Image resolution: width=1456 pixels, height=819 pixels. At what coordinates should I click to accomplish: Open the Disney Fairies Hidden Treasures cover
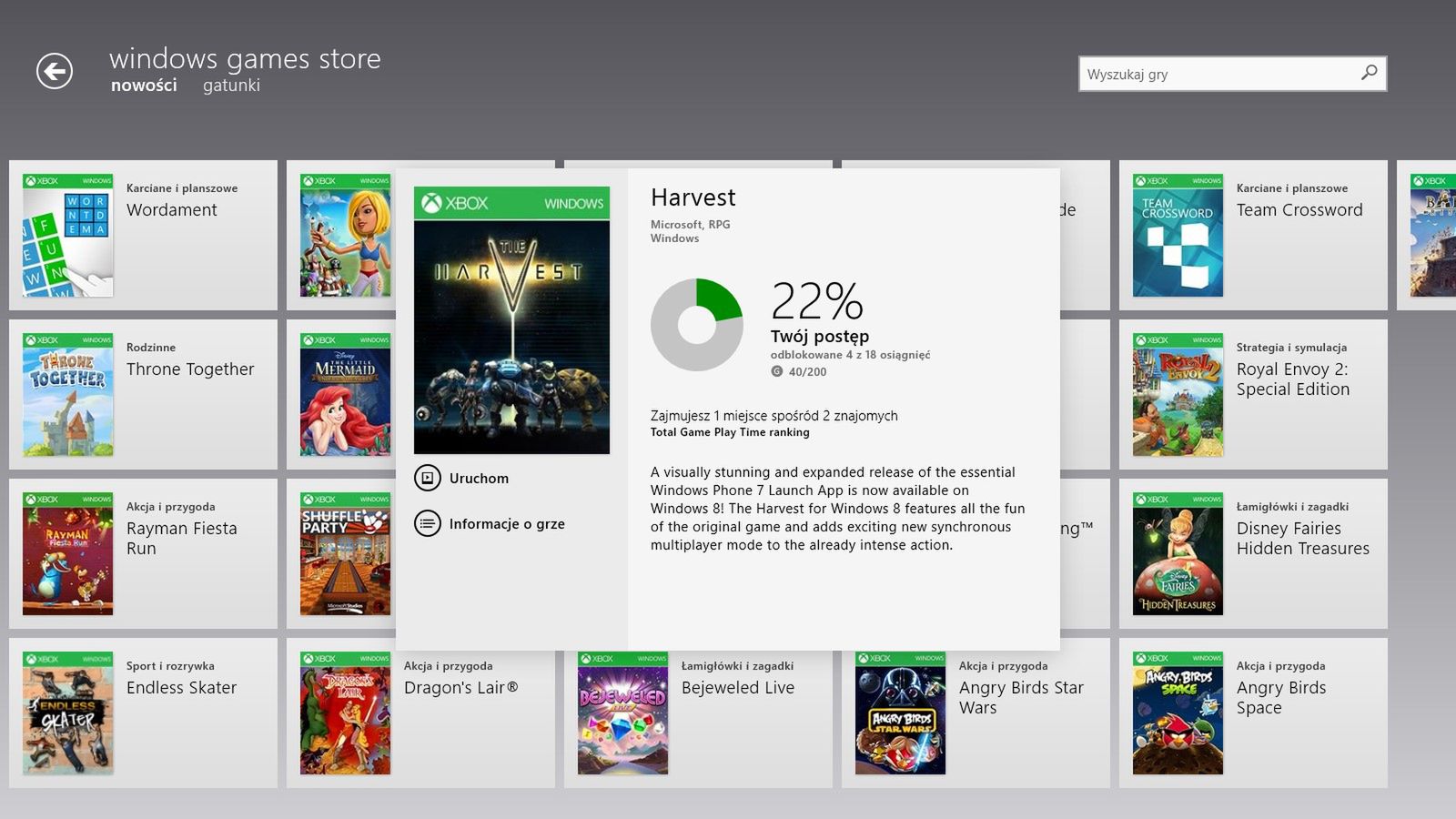coord(1178,553)
